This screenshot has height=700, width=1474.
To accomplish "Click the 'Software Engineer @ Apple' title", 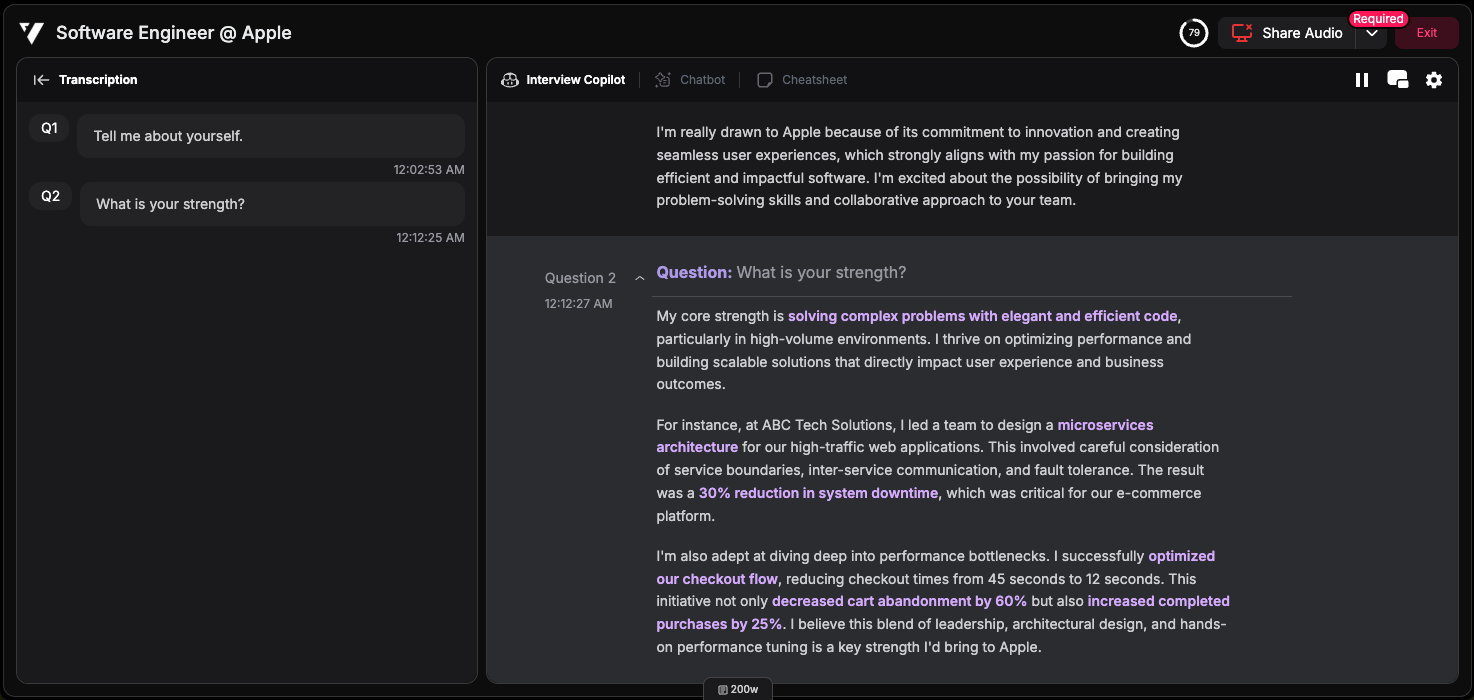I will tap(174, 33).
